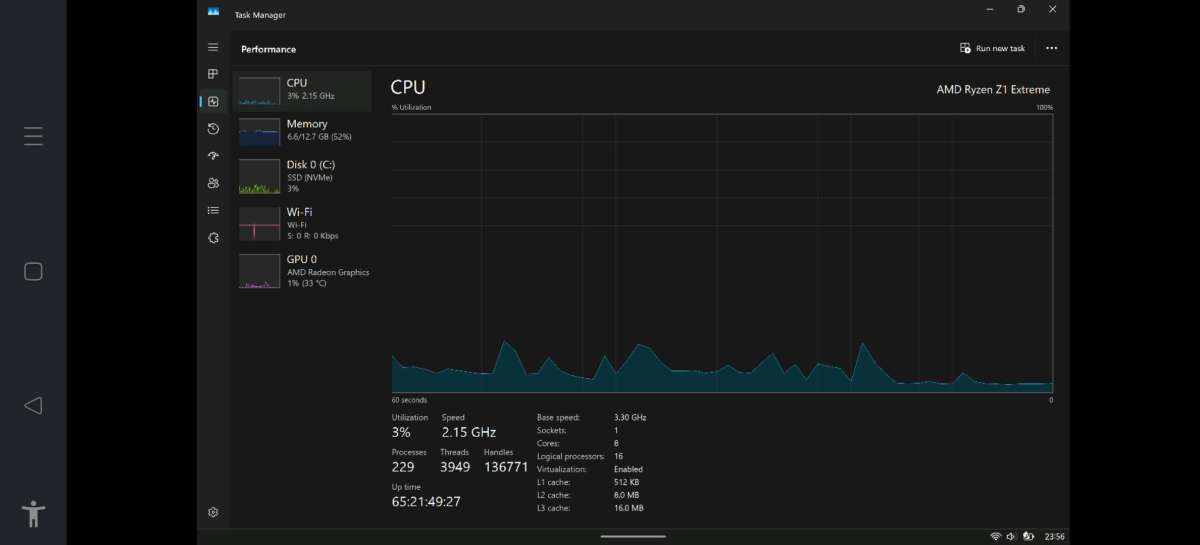This screenshot has width=1200, height=545.
Task: Select the Memory performance entry
Action: pyautogui.click(x=302, y=130)
